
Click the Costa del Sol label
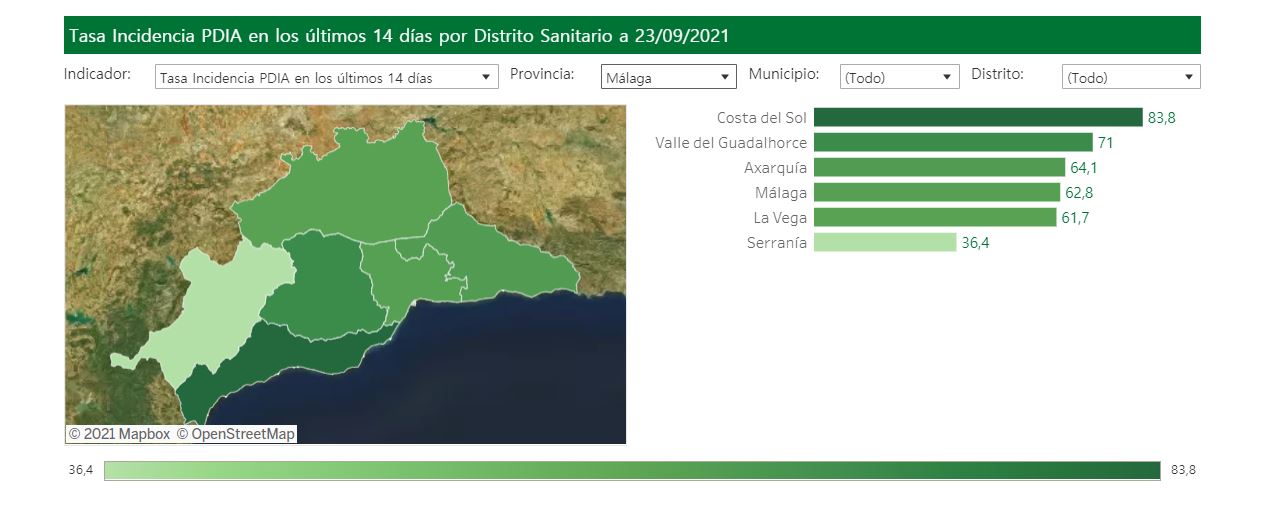[x=762, y=118]
